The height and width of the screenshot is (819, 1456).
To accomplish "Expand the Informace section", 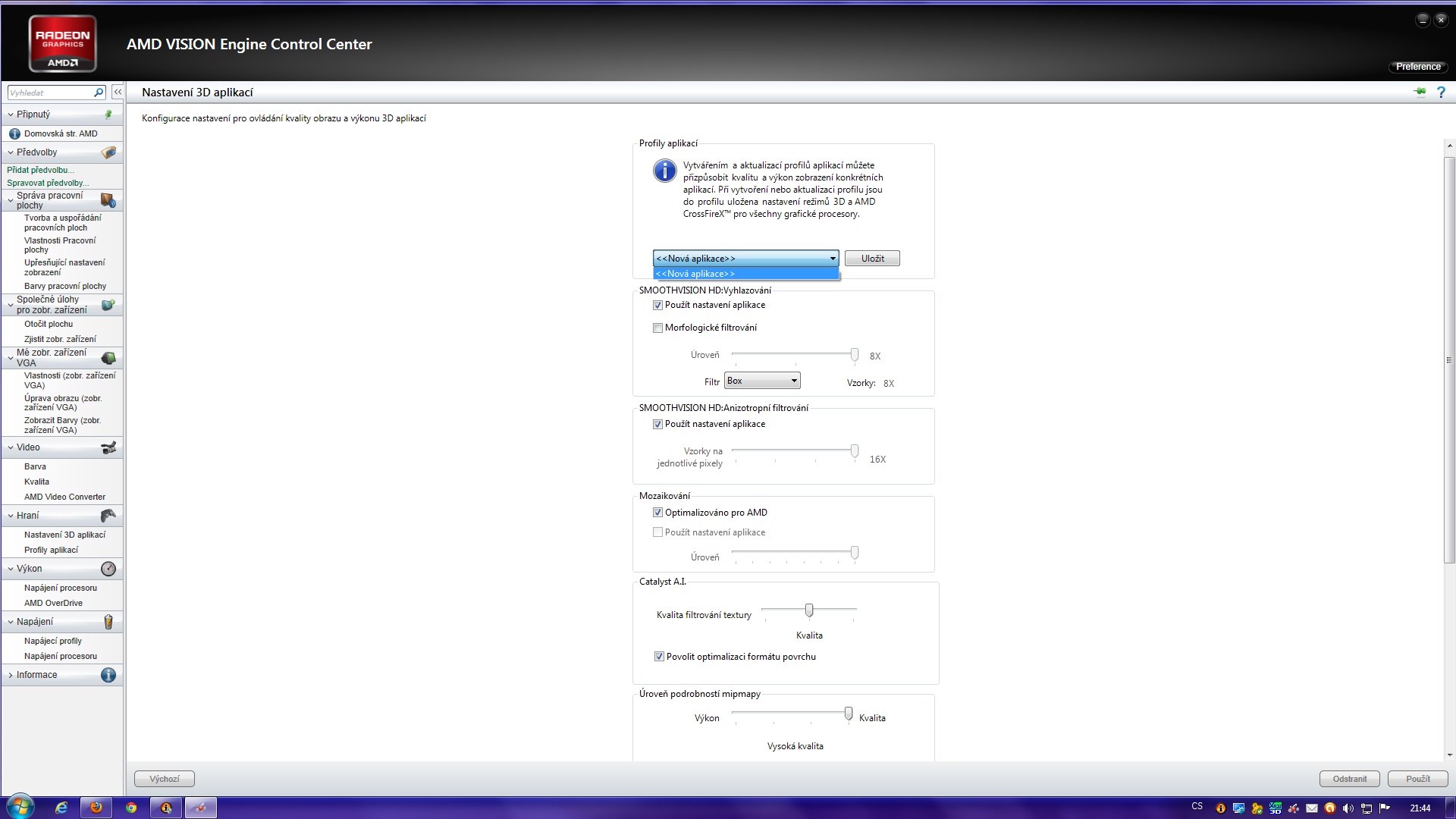I will [11, 675].
